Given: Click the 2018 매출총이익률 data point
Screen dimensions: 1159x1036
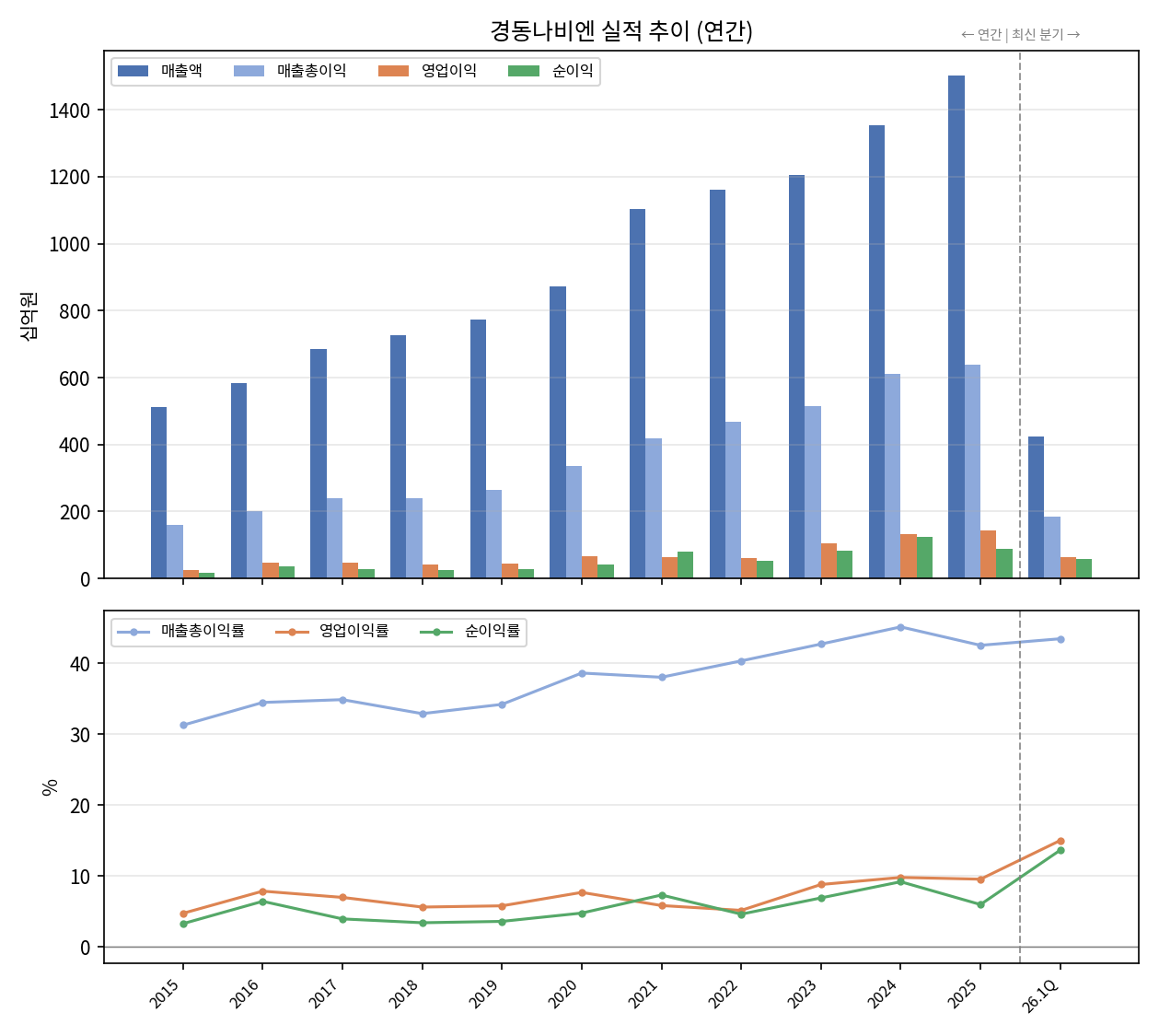Looking at the screenshot, I should [423, 714].
